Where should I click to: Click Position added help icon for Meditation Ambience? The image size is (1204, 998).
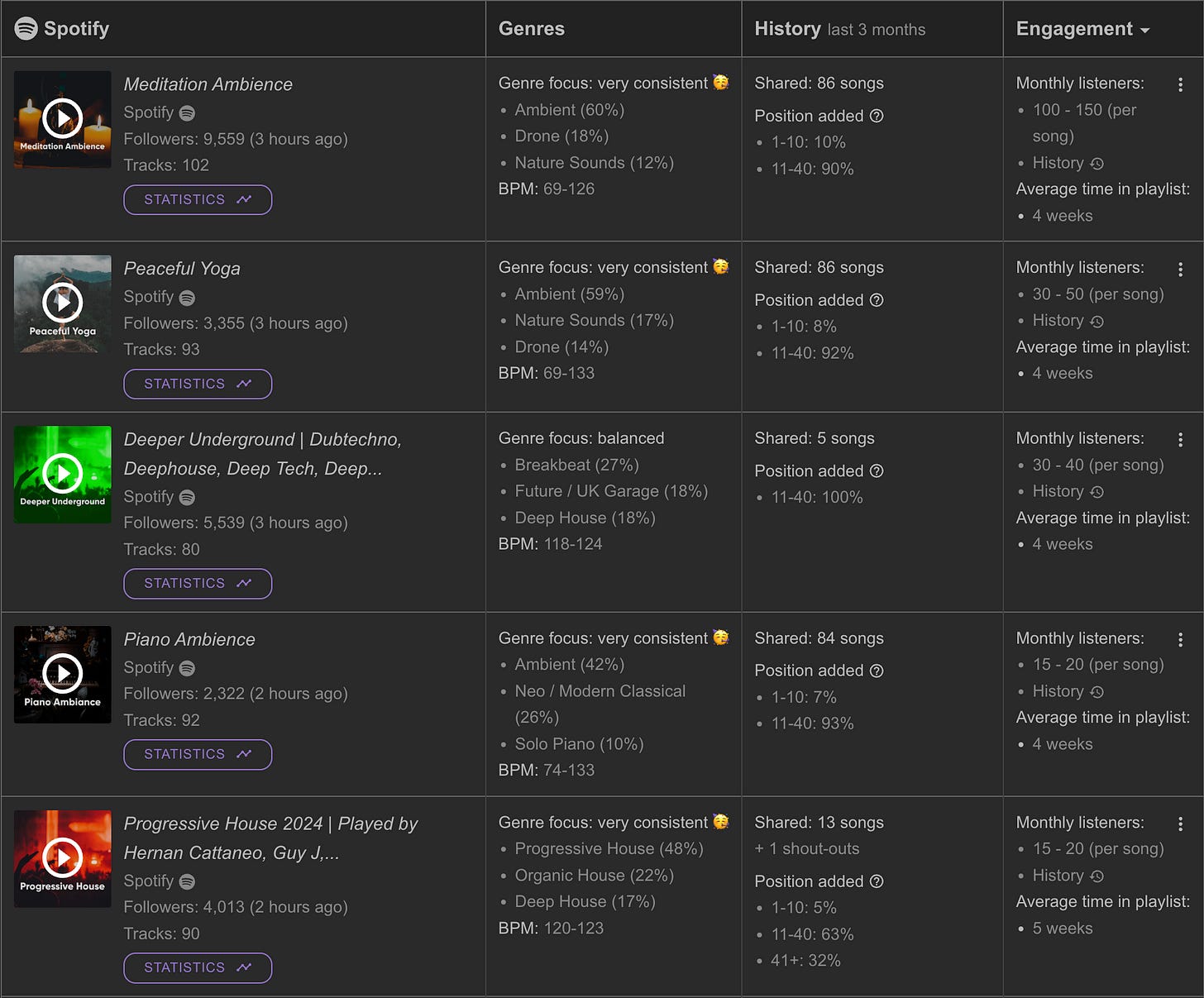tap(877, 116)
